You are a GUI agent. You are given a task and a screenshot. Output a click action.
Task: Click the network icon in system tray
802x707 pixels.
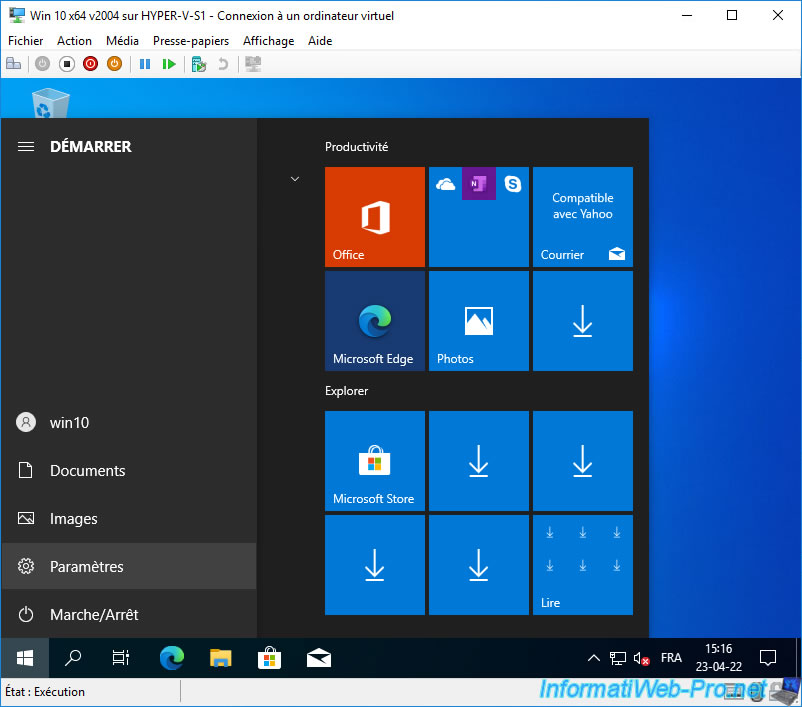[x=617, y=658]
